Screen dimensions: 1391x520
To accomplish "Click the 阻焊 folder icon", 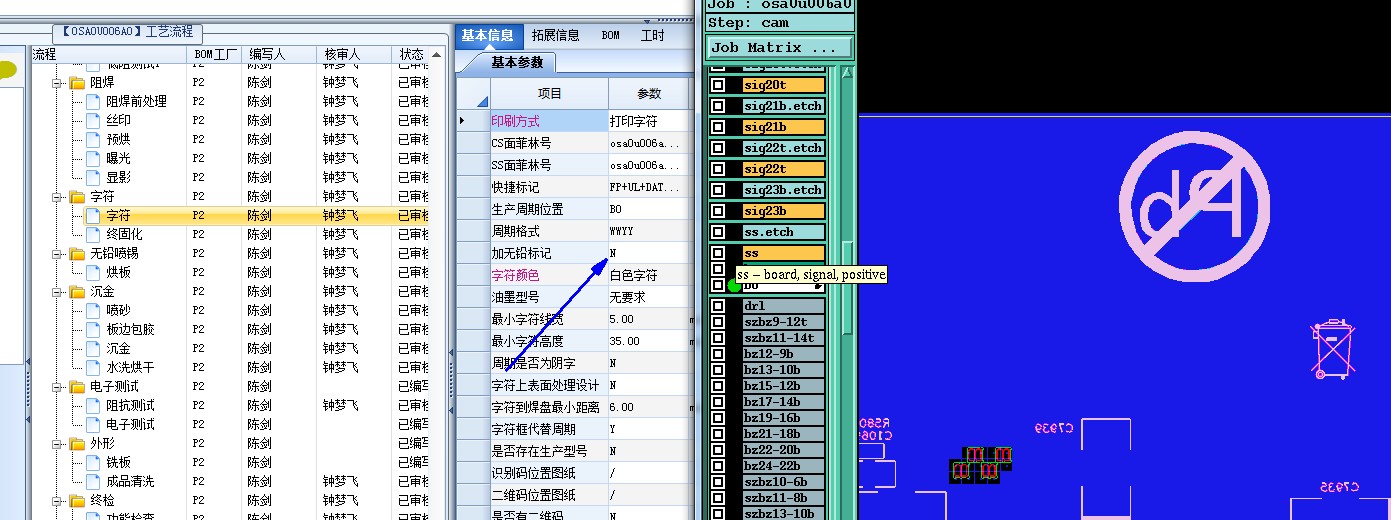I will coord(78,83).
